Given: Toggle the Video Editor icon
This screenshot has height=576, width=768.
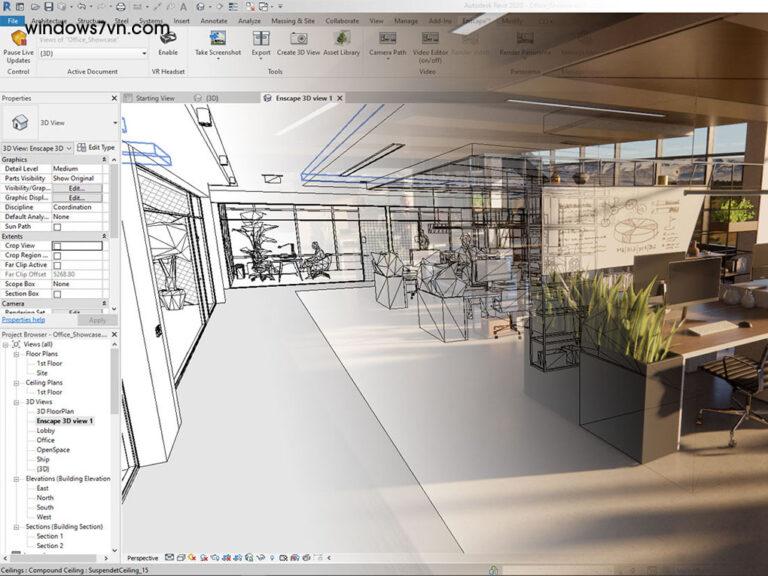Looking at the screenshot, I should pos(431,38).
